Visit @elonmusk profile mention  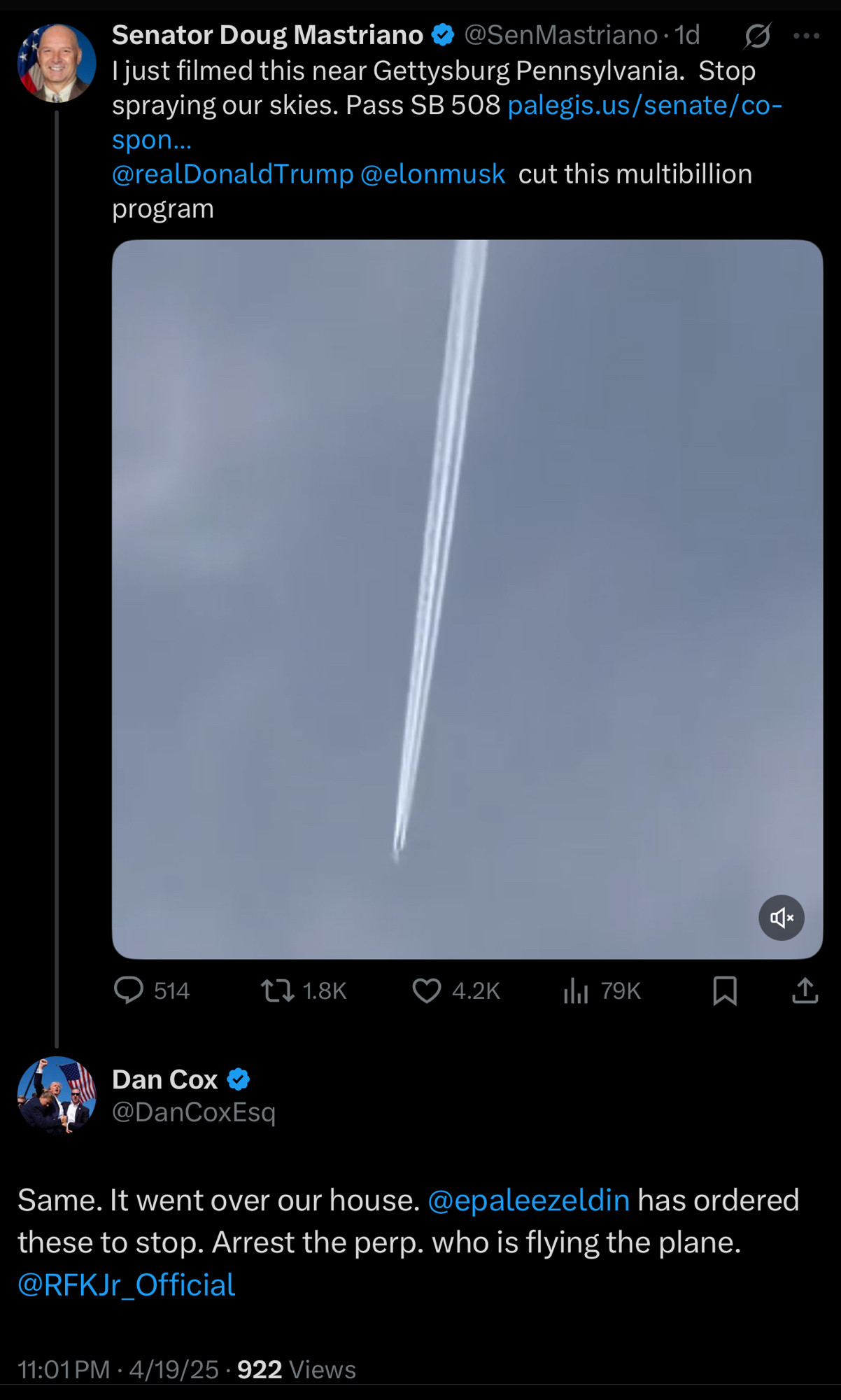pyautogui.click(x=432, y=174)
